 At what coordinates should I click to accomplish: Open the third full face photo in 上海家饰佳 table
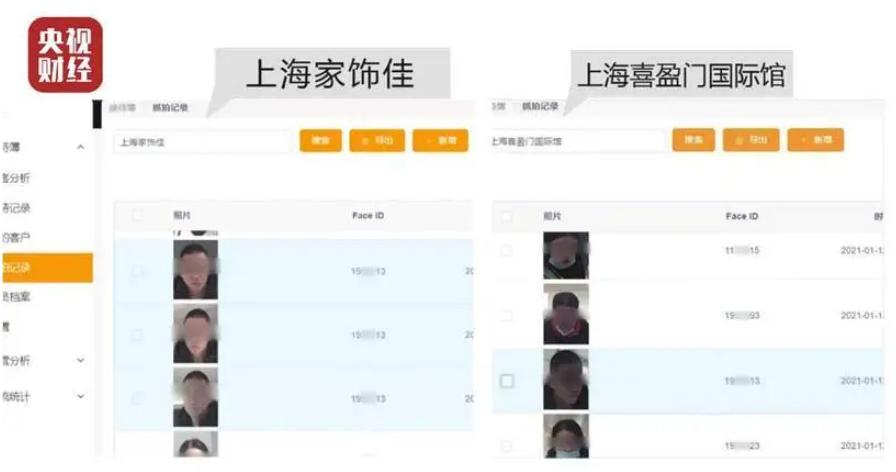tap(195, 397)
